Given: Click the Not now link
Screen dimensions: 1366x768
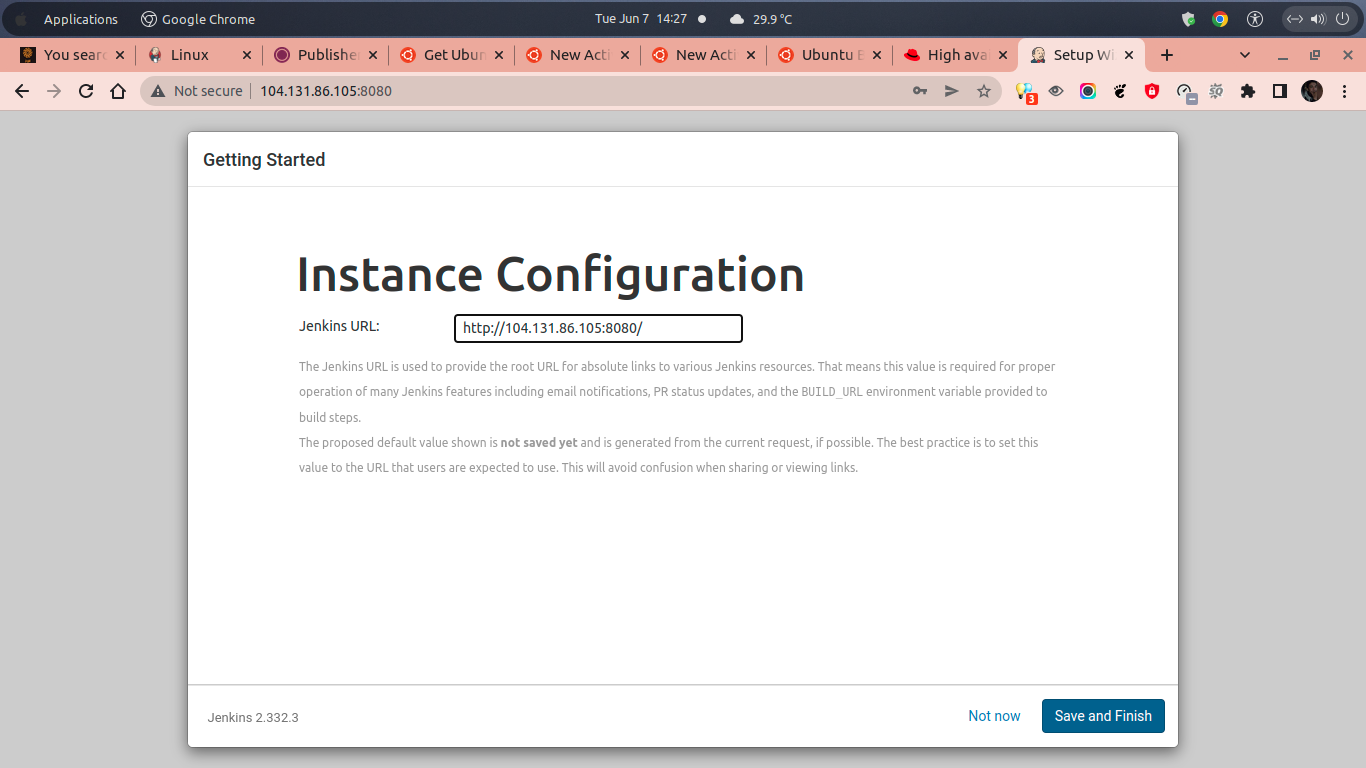Looking at the screenshot, I should tap(994, 716).
